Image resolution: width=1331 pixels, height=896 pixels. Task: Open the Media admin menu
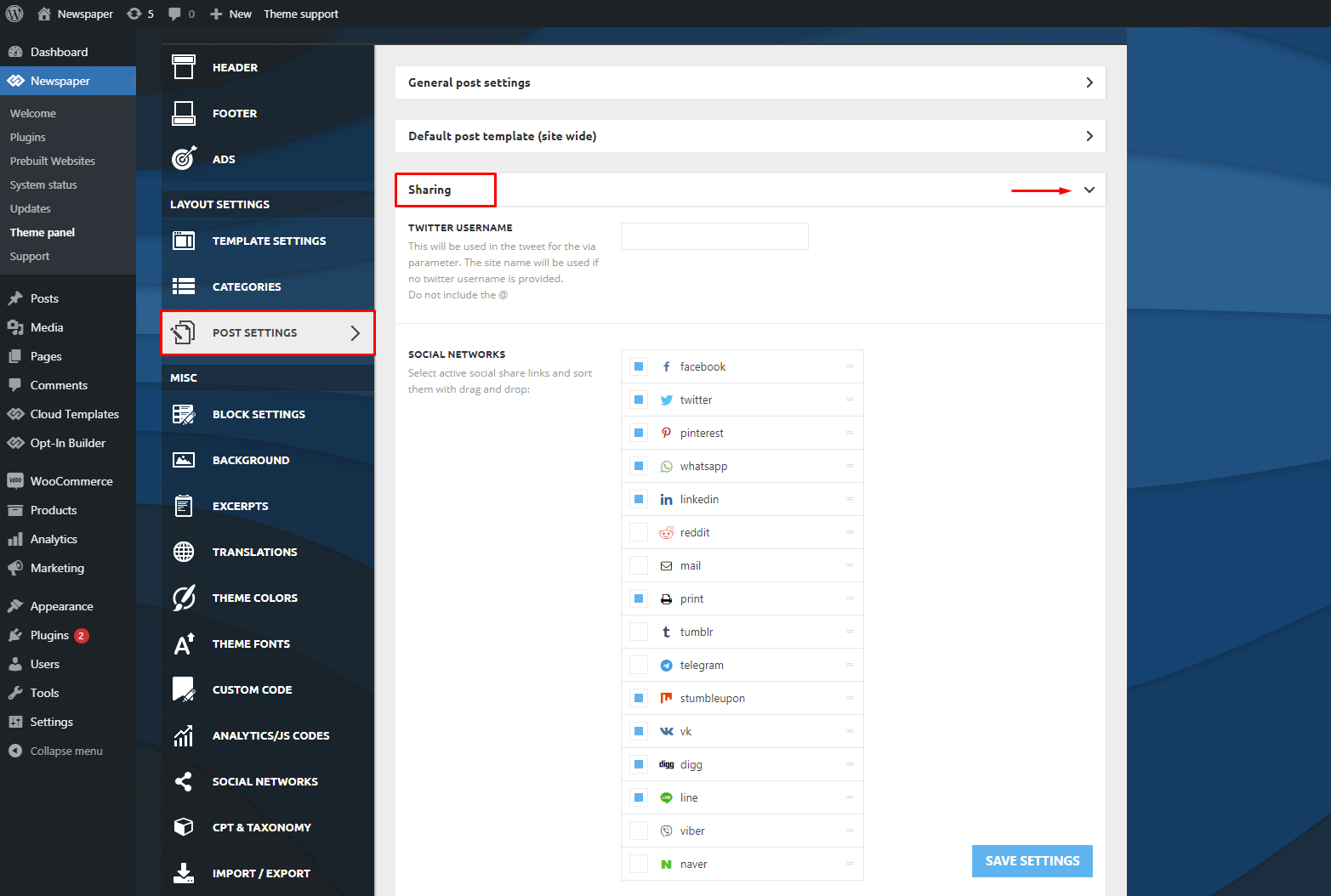coord(68,327)
